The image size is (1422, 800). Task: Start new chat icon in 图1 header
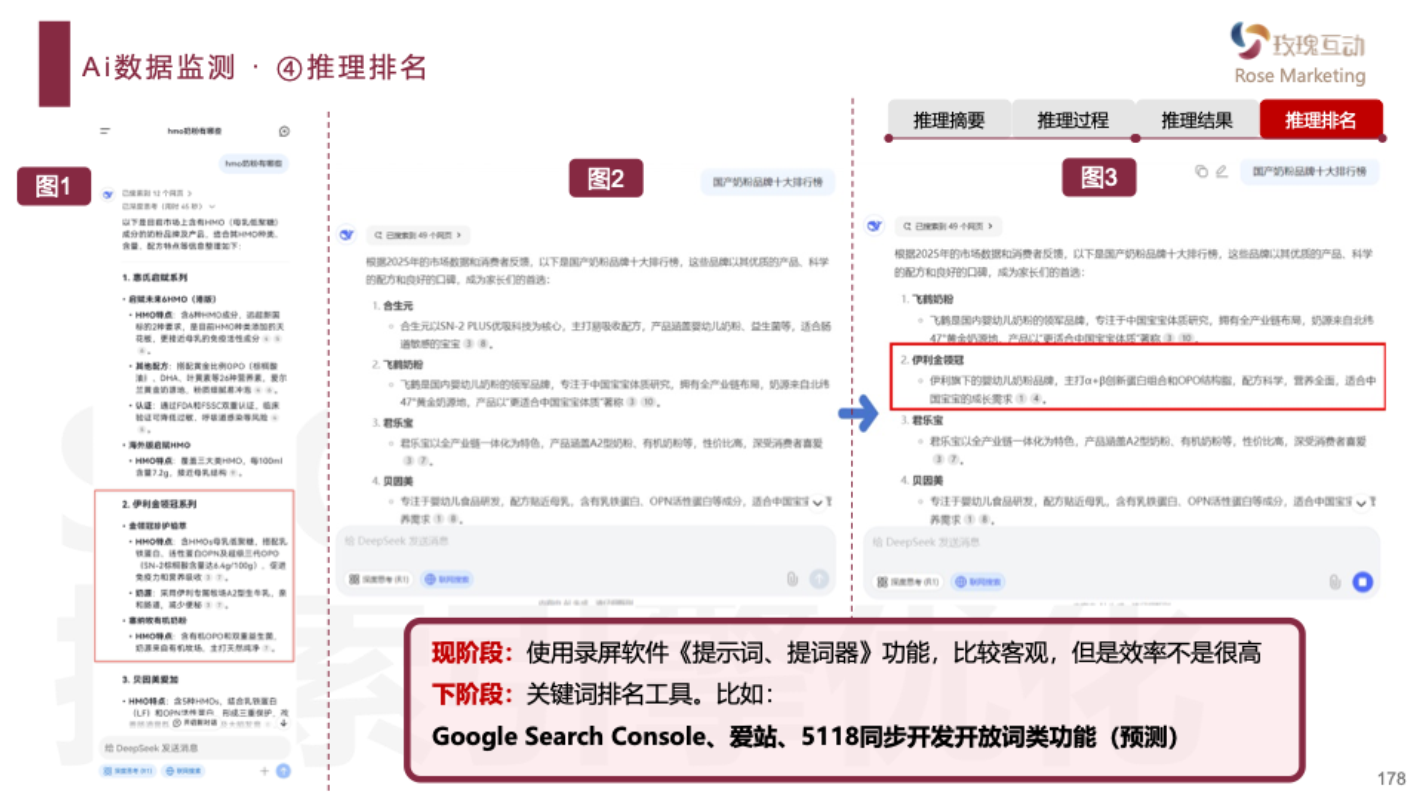(284, 131)
